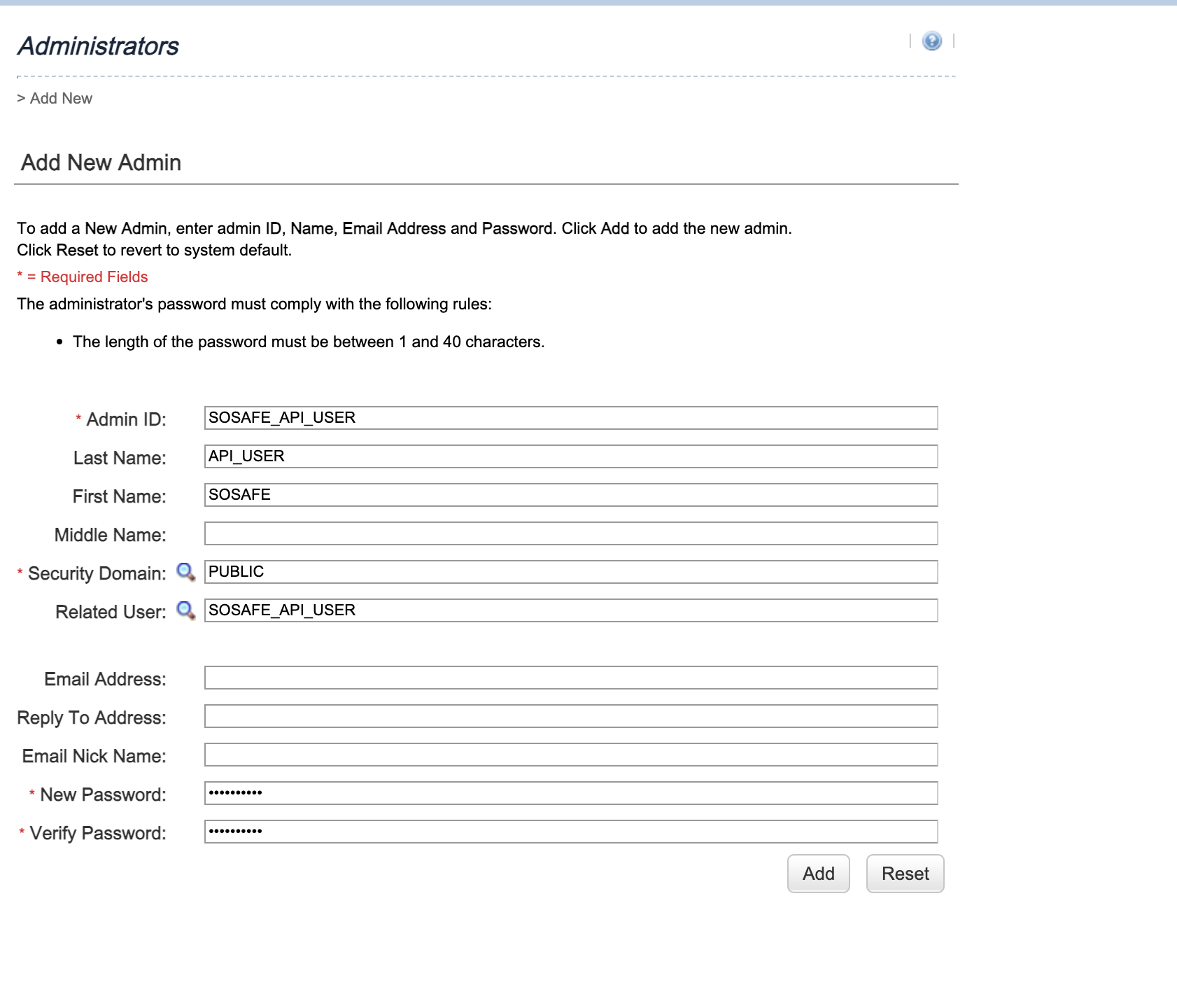The width and height of the screenshot is (1177, 1008).
Task: Click the empty Middle Name field
Action: pos(570,533)
